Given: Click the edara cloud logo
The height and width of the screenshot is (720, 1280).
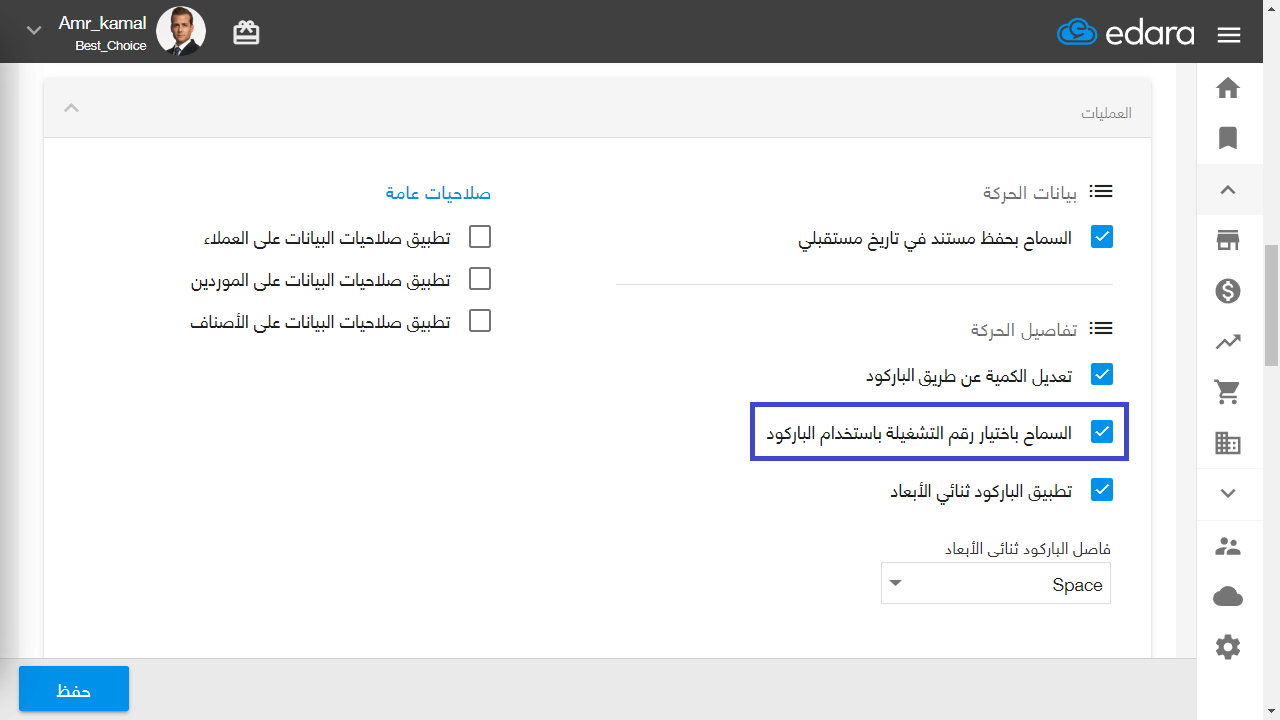Looking at the screenshot, I should [1126, 33].
